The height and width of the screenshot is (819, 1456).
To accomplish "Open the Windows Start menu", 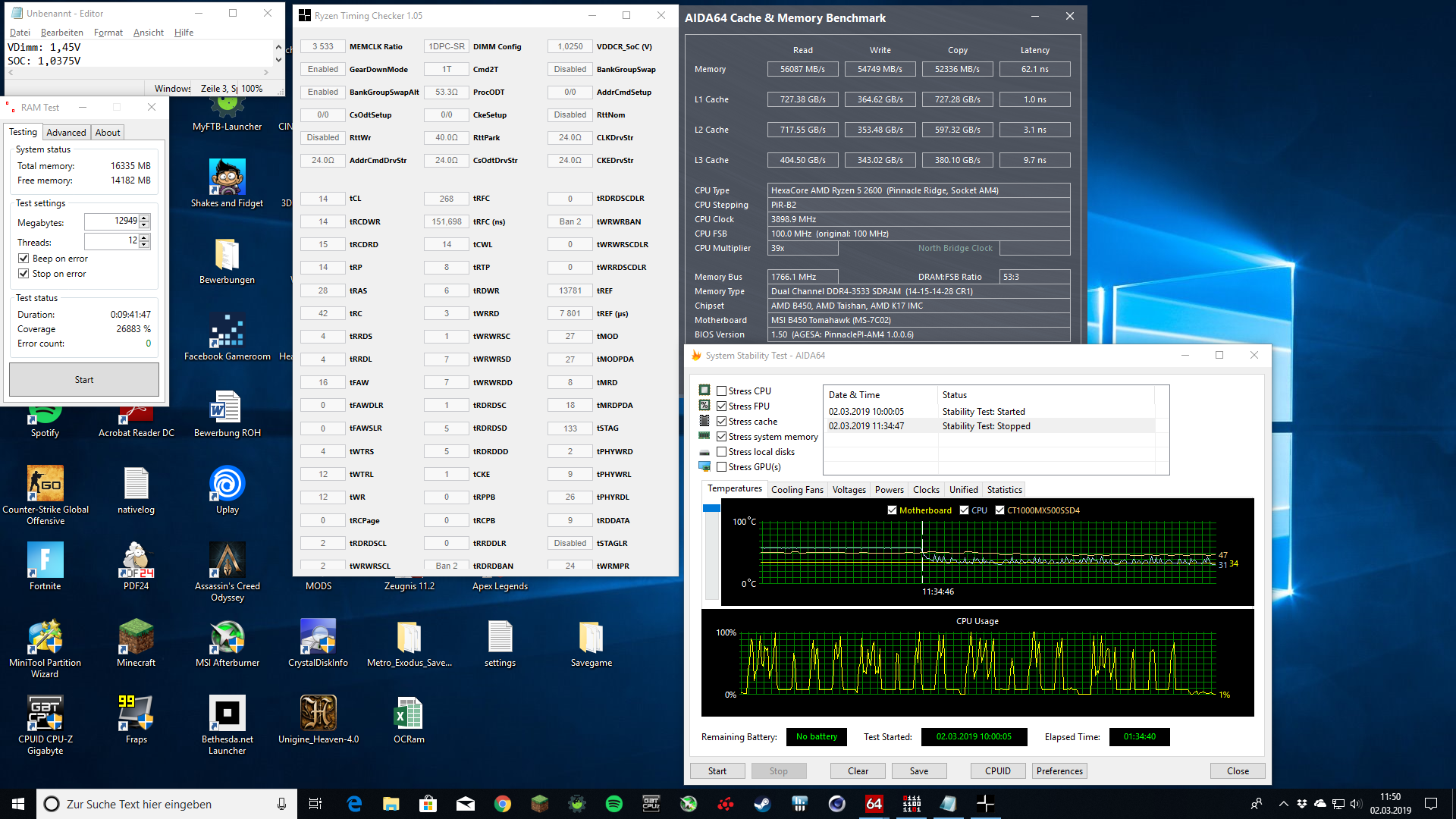I will (18, 804).
